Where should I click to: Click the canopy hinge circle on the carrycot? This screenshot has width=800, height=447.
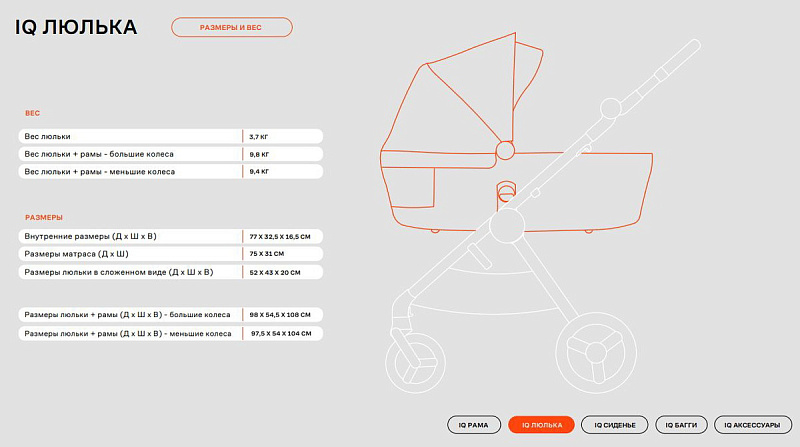[x=506, y=150]
